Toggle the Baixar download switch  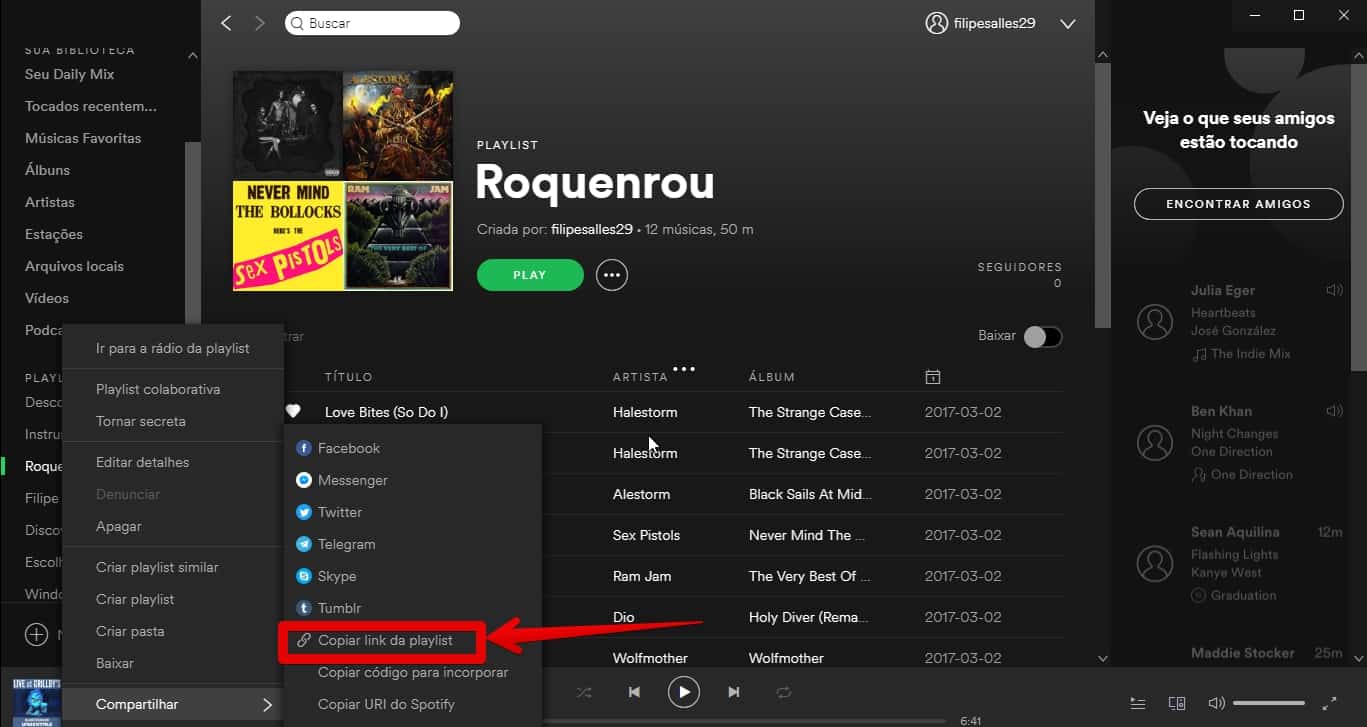tap(1042, 337)
